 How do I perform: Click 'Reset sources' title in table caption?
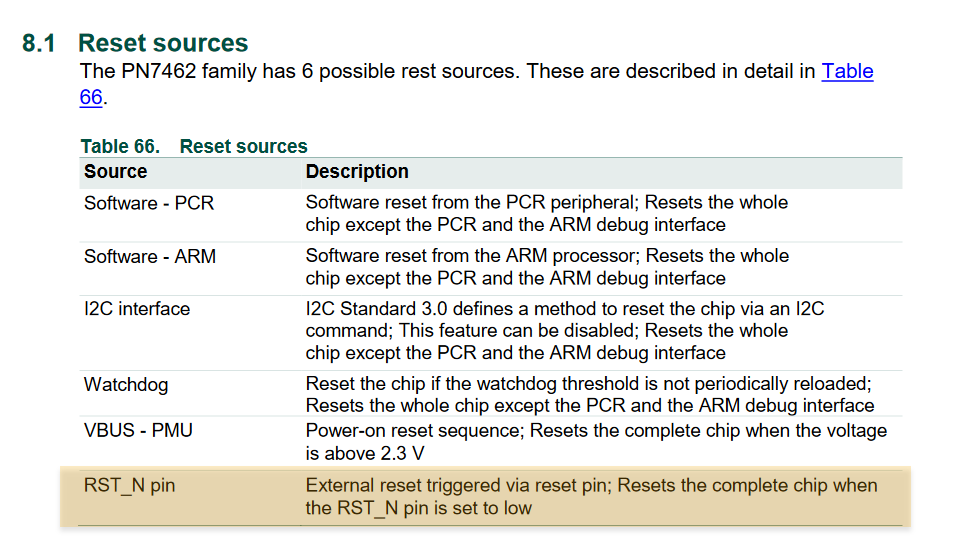(243, 146)
